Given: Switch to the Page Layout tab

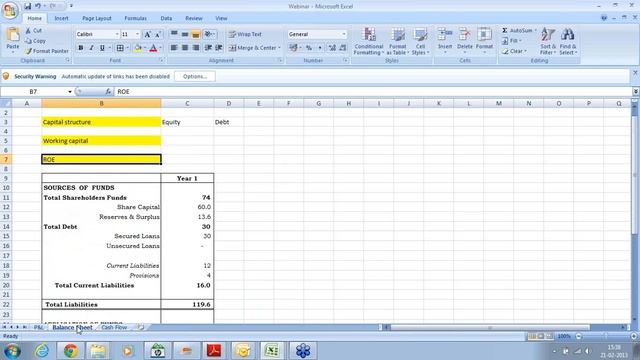Looking at the screenshot, I should click(x=97, y=18).
